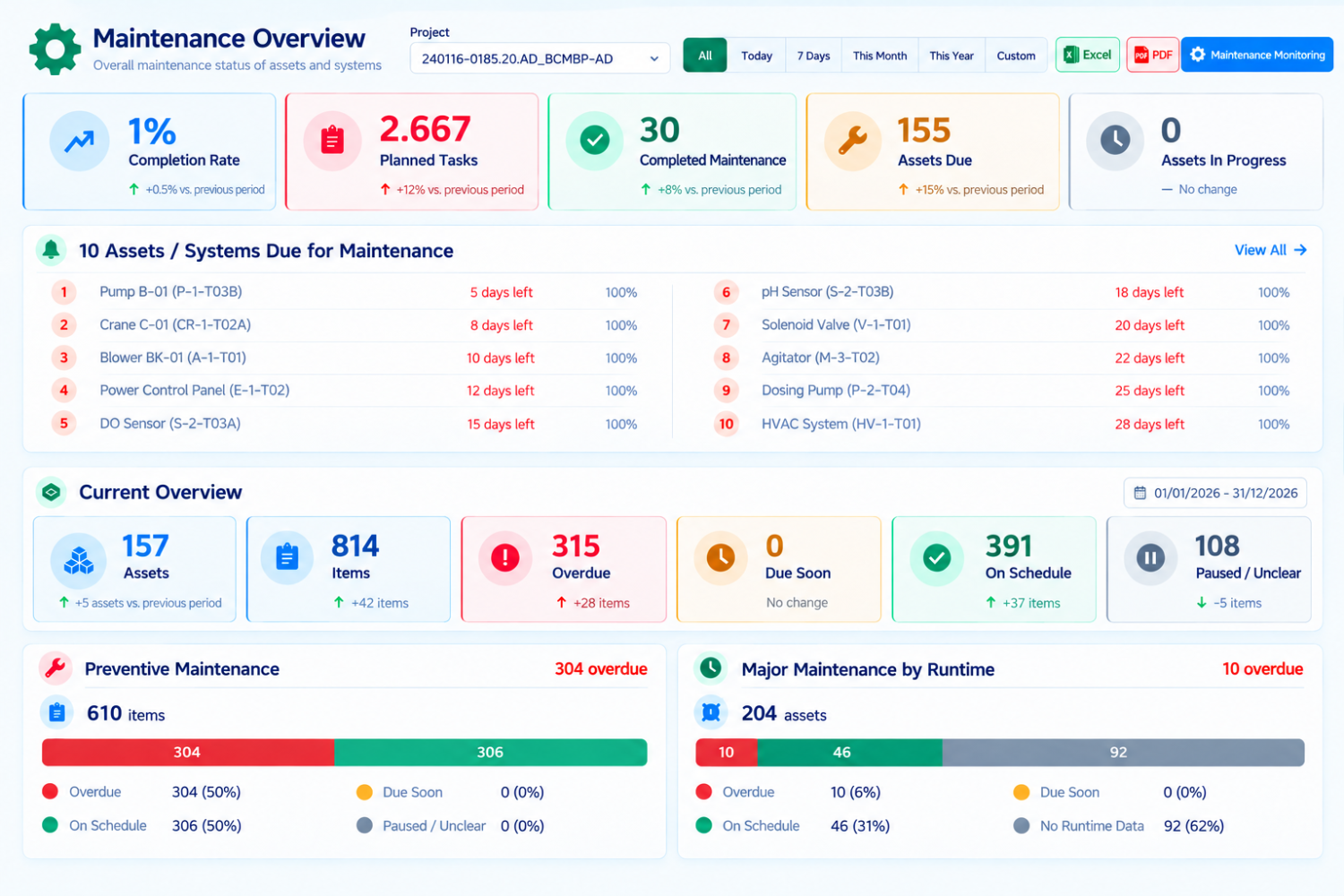1344x896 pixels.
Task: Click the bell icon beside Assets Due heading
Action: tap(51, 250)
